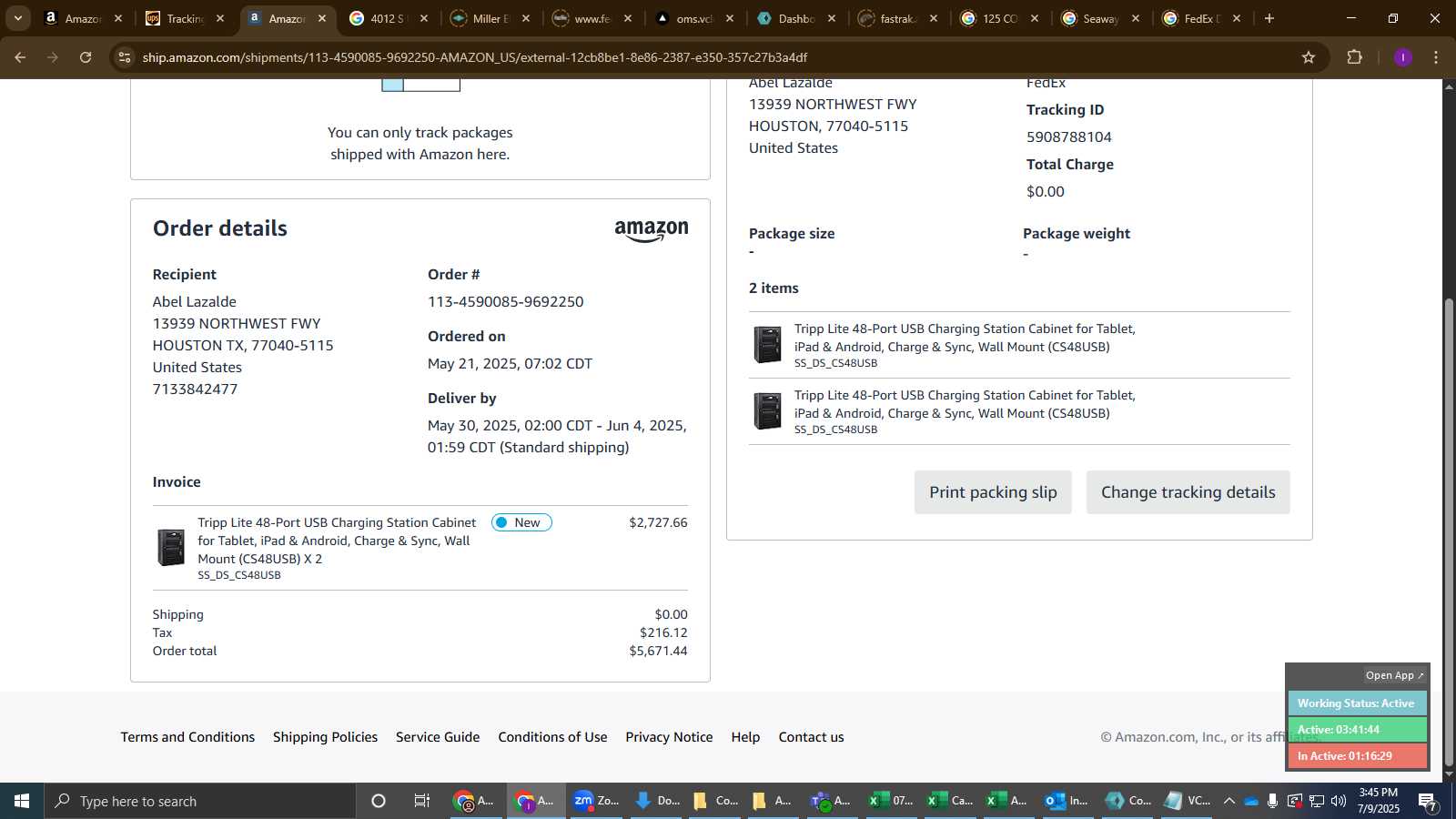The width and height of the screenshot is (1456, 819).
Task: Open the VC... app on taskbar
Action: 1187,801
